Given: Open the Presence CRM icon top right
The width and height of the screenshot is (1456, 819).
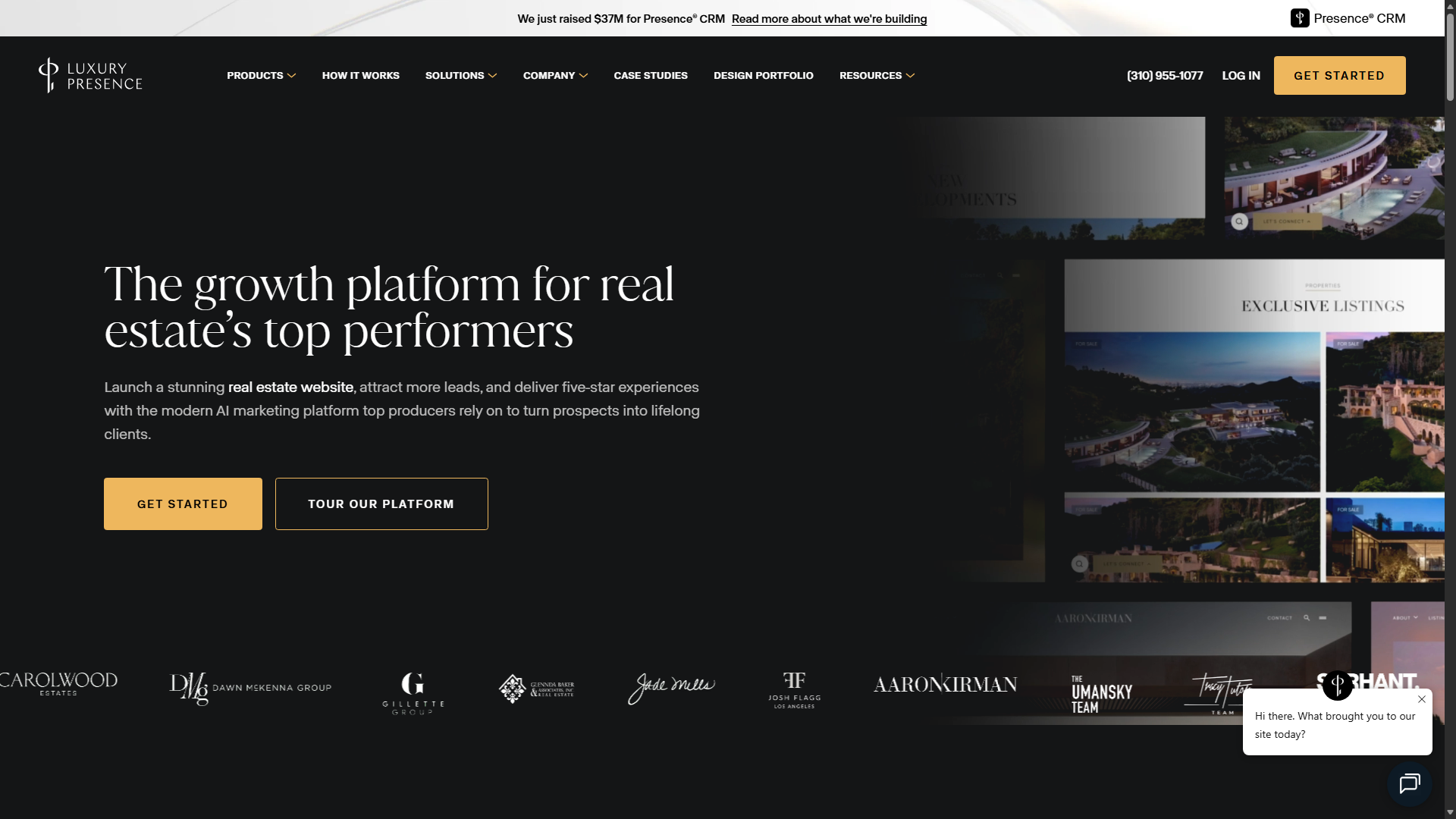Looking at the screenshot, I should pyautogui.click(x=1300, y=17).
